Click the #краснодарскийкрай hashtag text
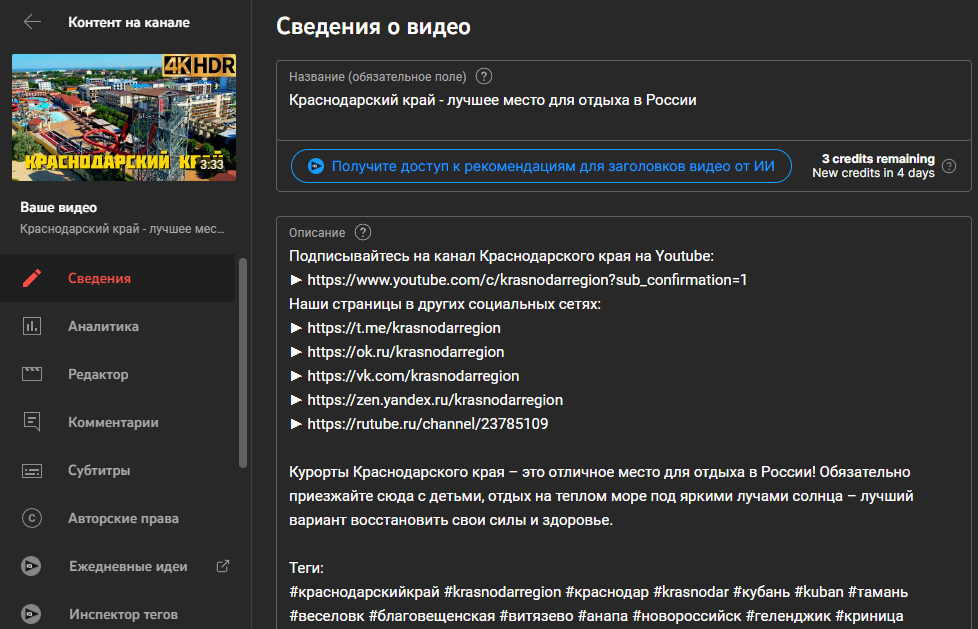This screenshot has width=978, height=629. point(363,591)
